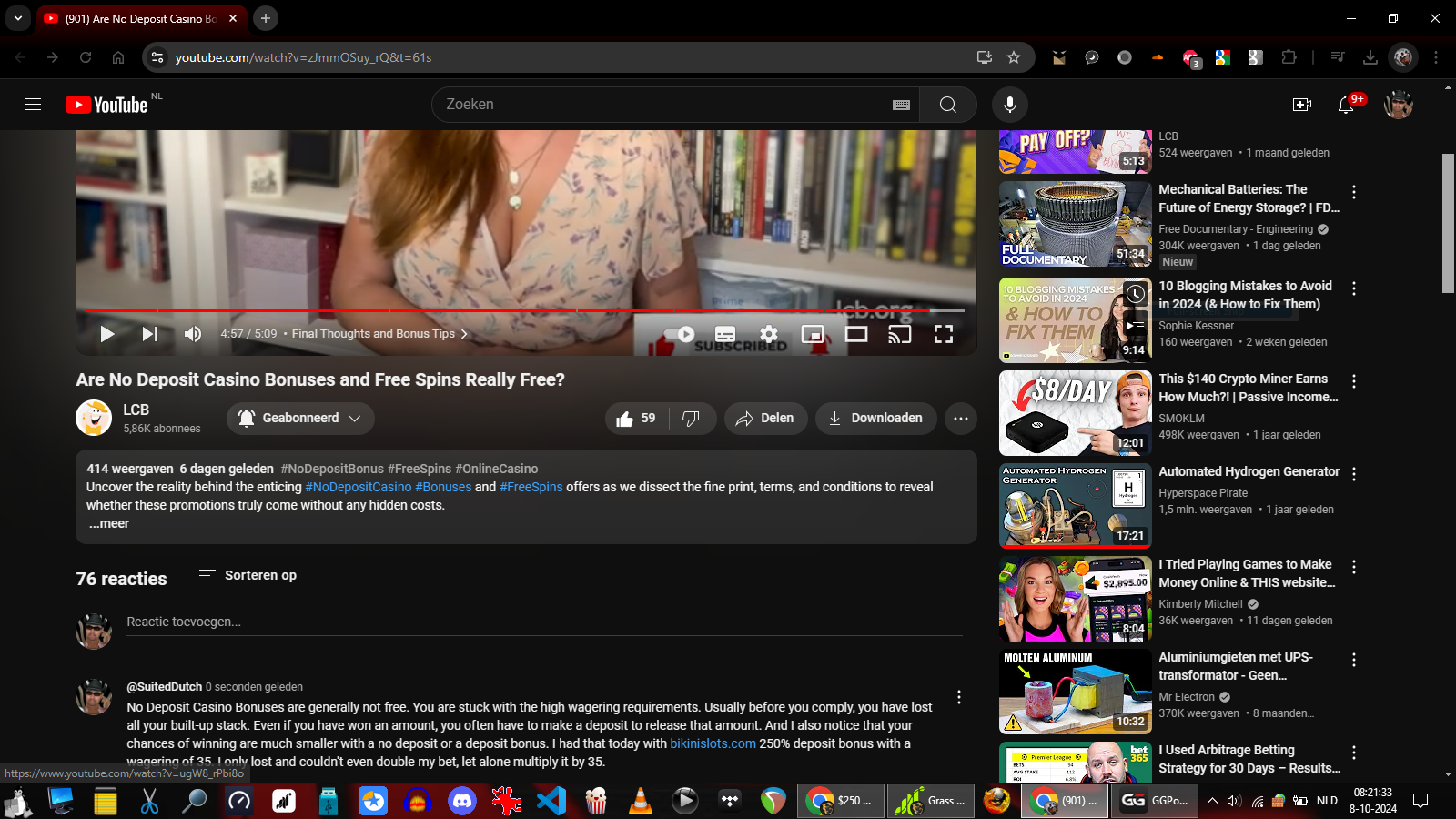Image resolution: width=1456 pixels, height=819 pixels.
Task: Add 10 Blogging Mistakes to Watch Later
Action: point(1136,294)
